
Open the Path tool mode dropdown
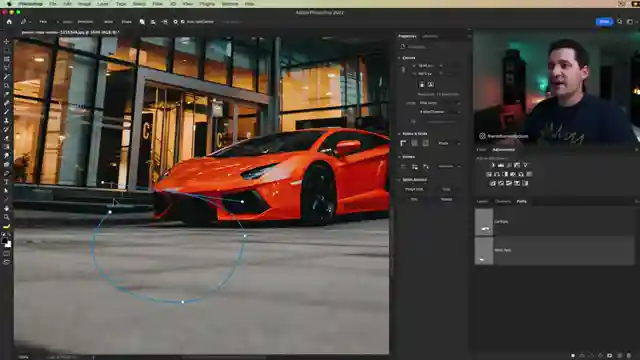tap(49, 22)
